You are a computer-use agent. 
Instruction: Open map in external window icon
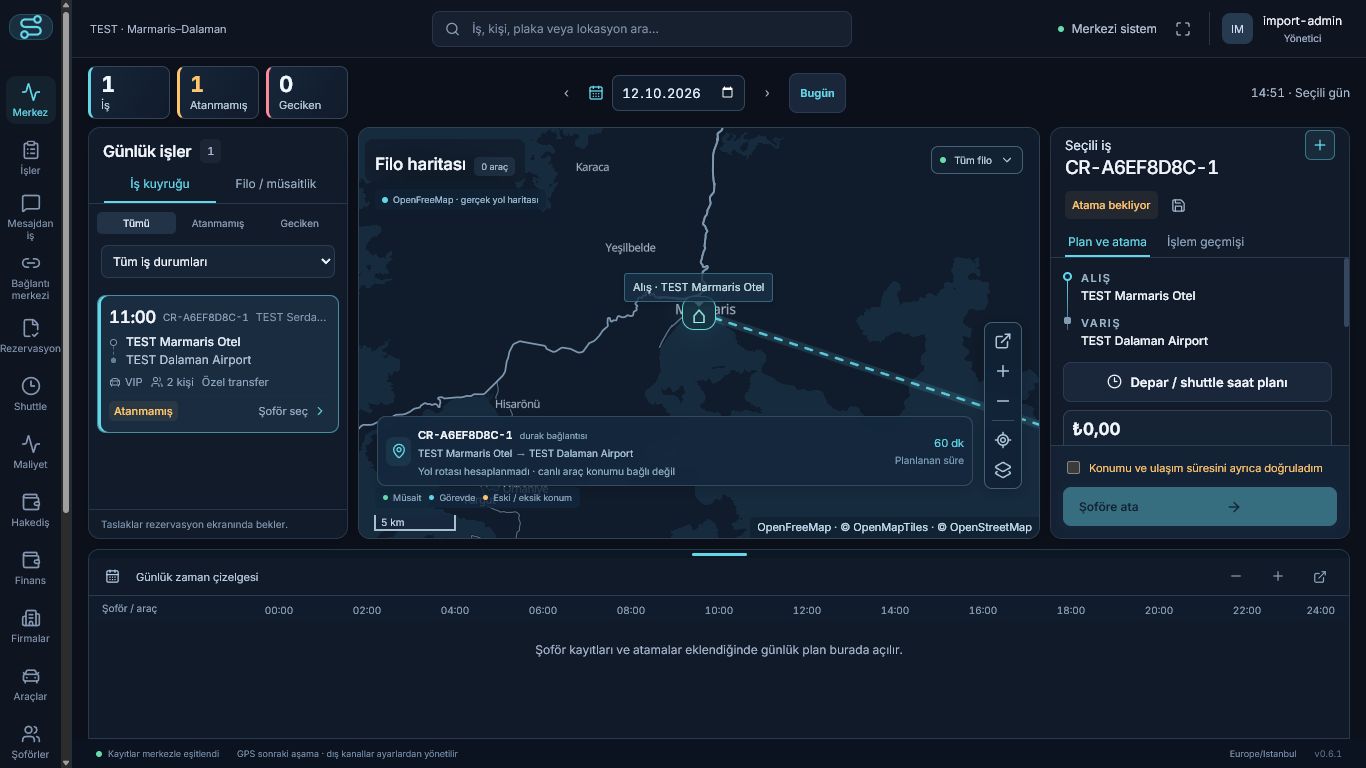pyautogui.click(x=1003, y=341)
